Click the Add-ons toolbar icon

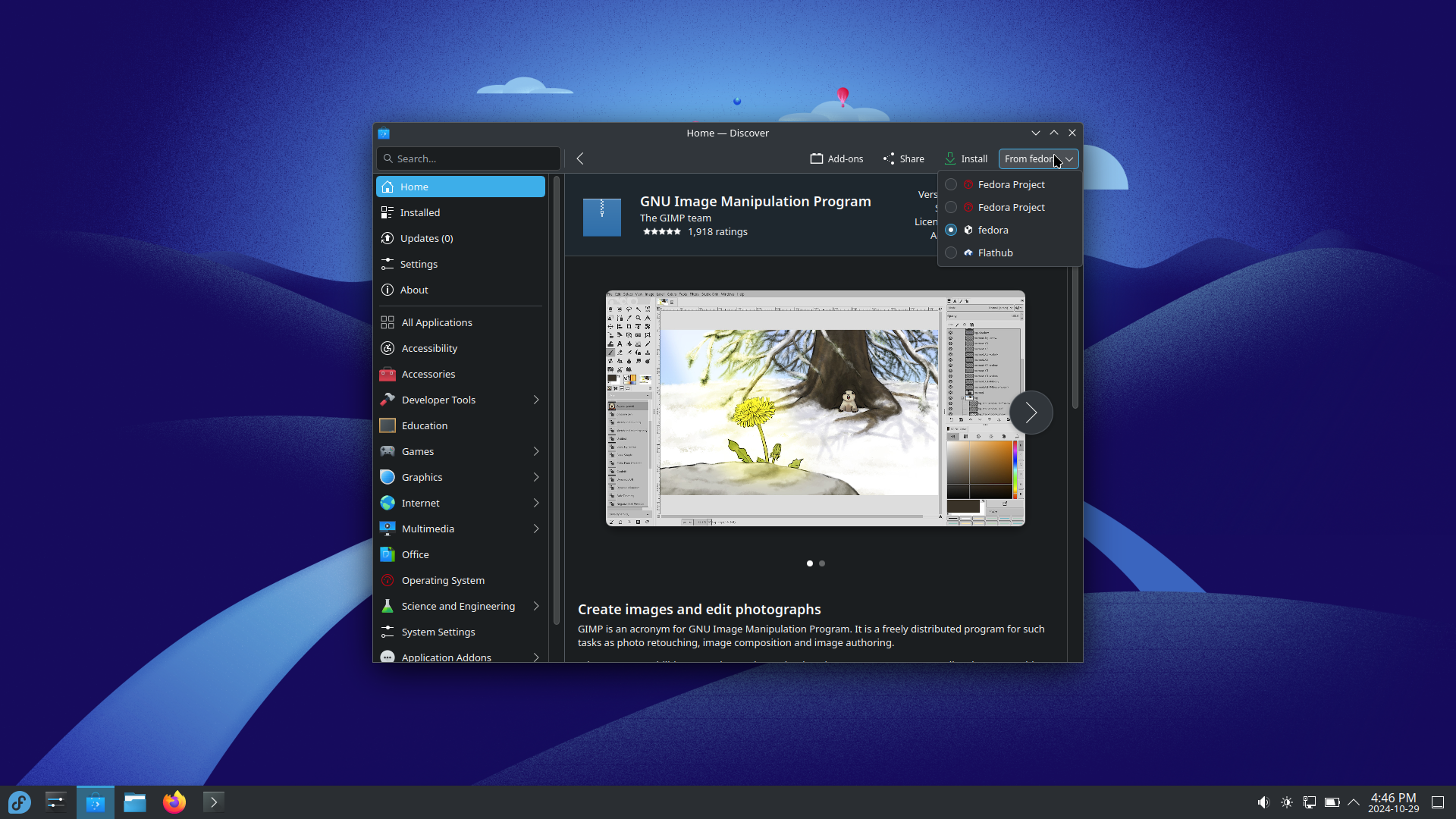[x=817, y=158]
